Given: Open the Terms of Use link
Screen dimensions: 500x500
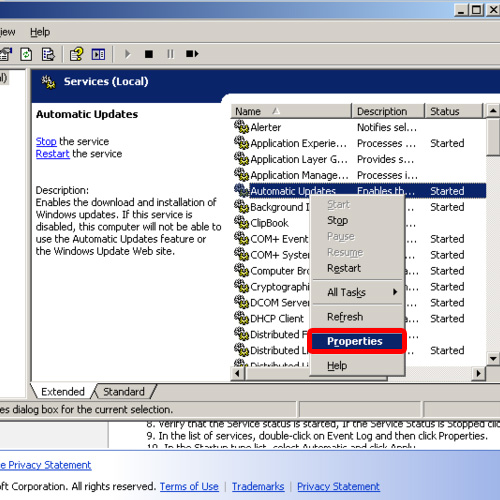Looking at the screenshot, I should click(189, 486).
